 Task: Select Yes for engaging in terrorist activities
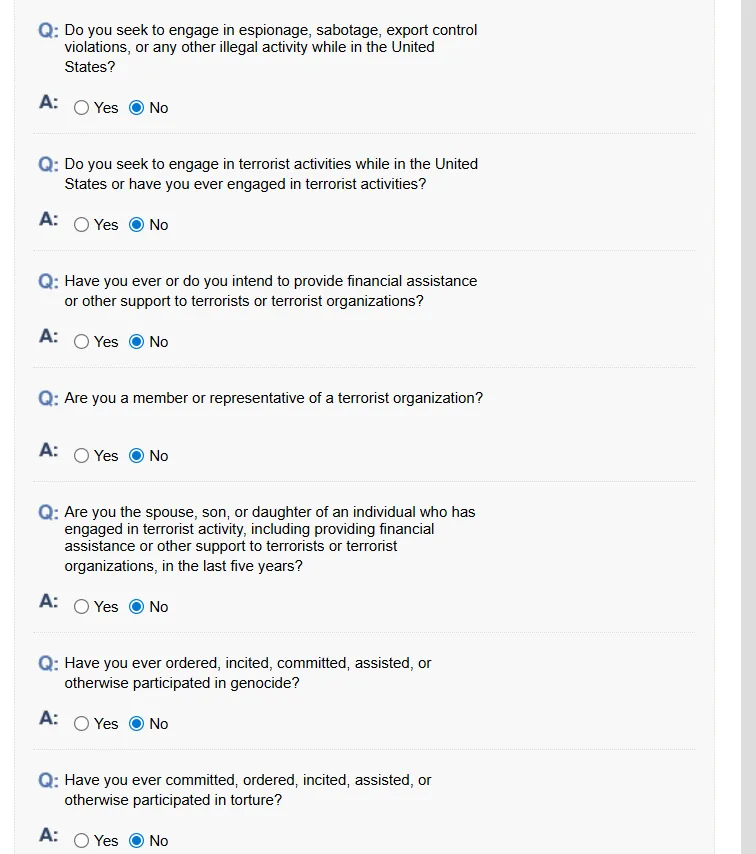tap(82, 225)
